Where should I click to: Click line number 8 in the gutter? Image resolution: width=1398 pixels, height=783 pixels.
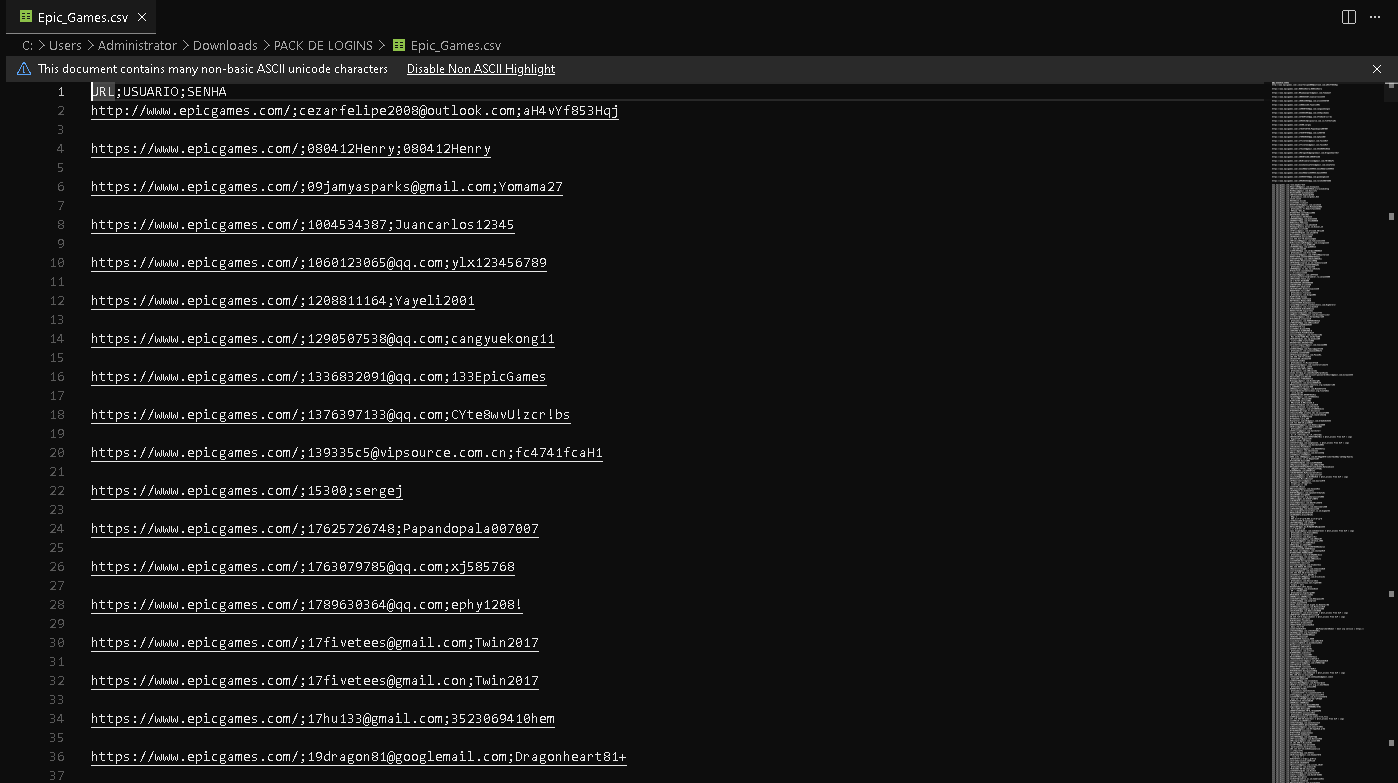point(60,225)
